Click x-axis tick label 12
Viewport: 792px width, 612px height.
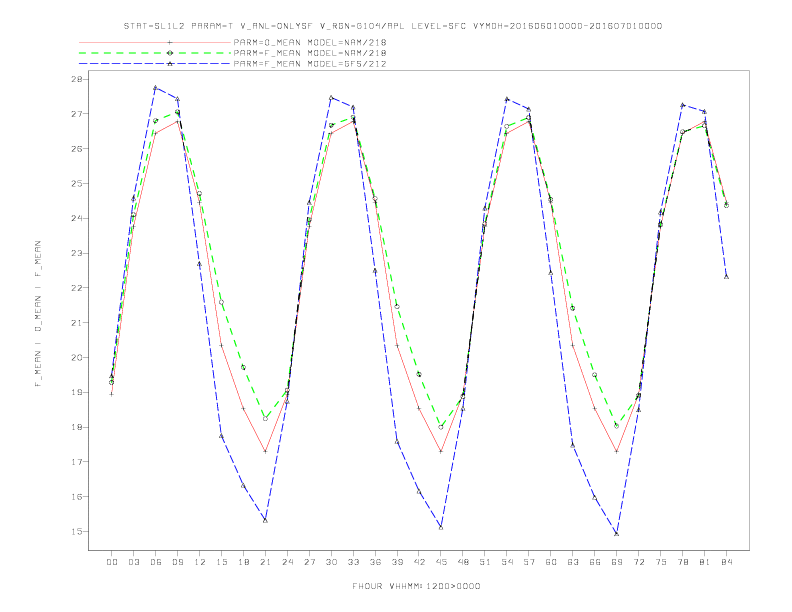pos(200,562)
